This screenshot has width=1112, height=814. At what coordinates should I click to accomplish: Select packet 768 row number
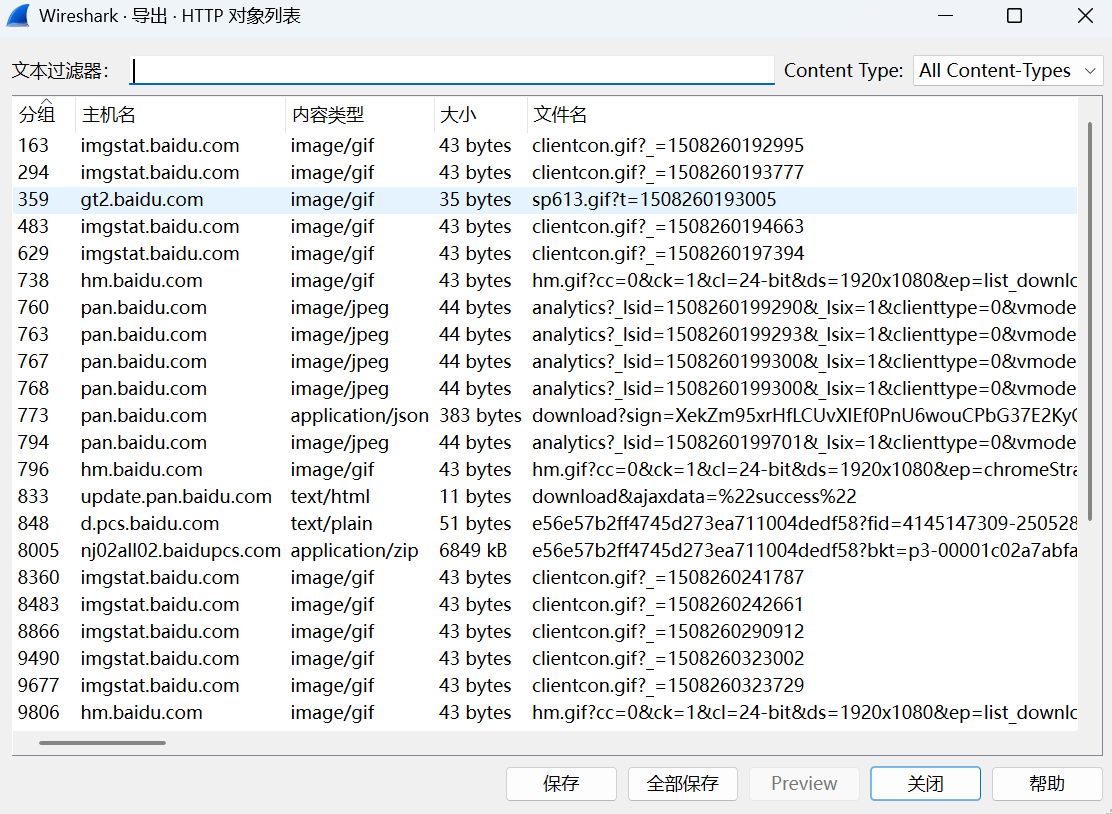click(x=33, y=389)
